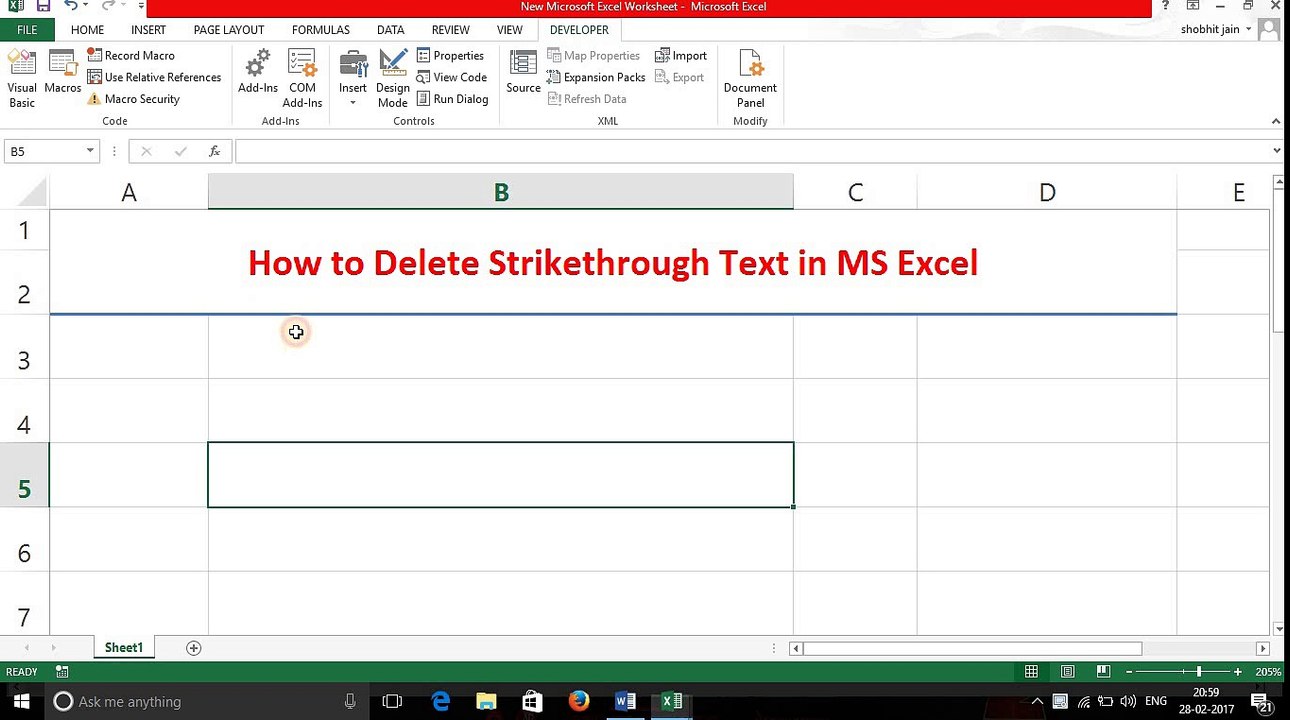Open control Properties
1290x720 pixels.
coord(450,56)
